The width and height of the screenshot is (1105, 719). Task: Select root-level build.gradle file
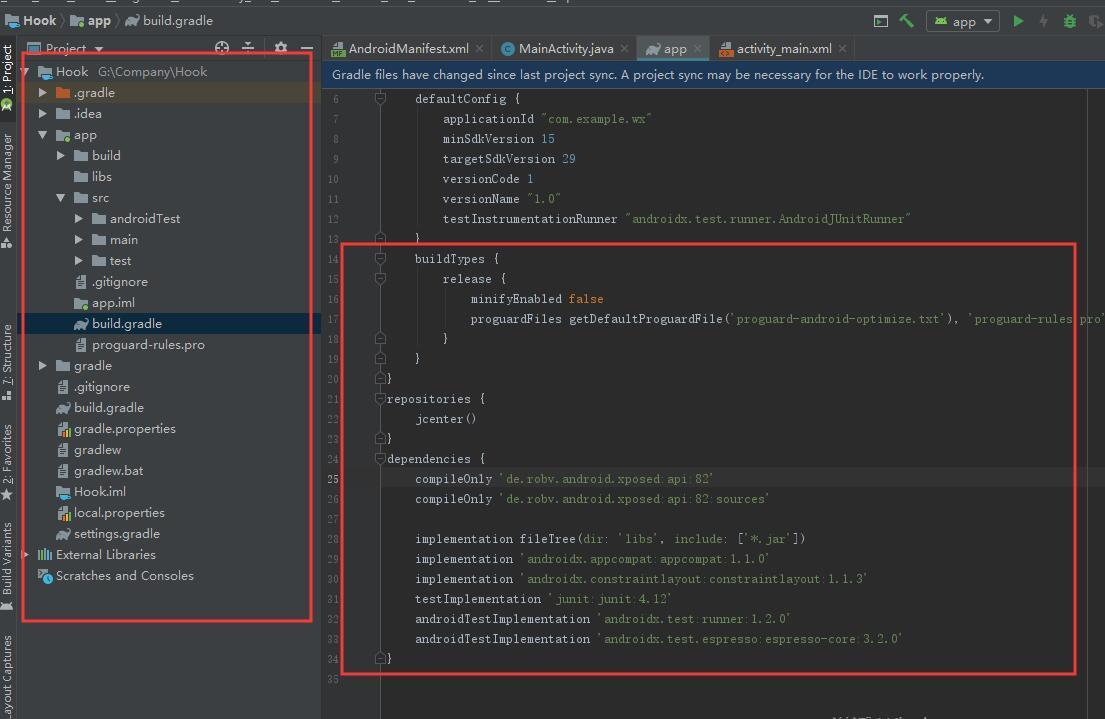[100, 407]
